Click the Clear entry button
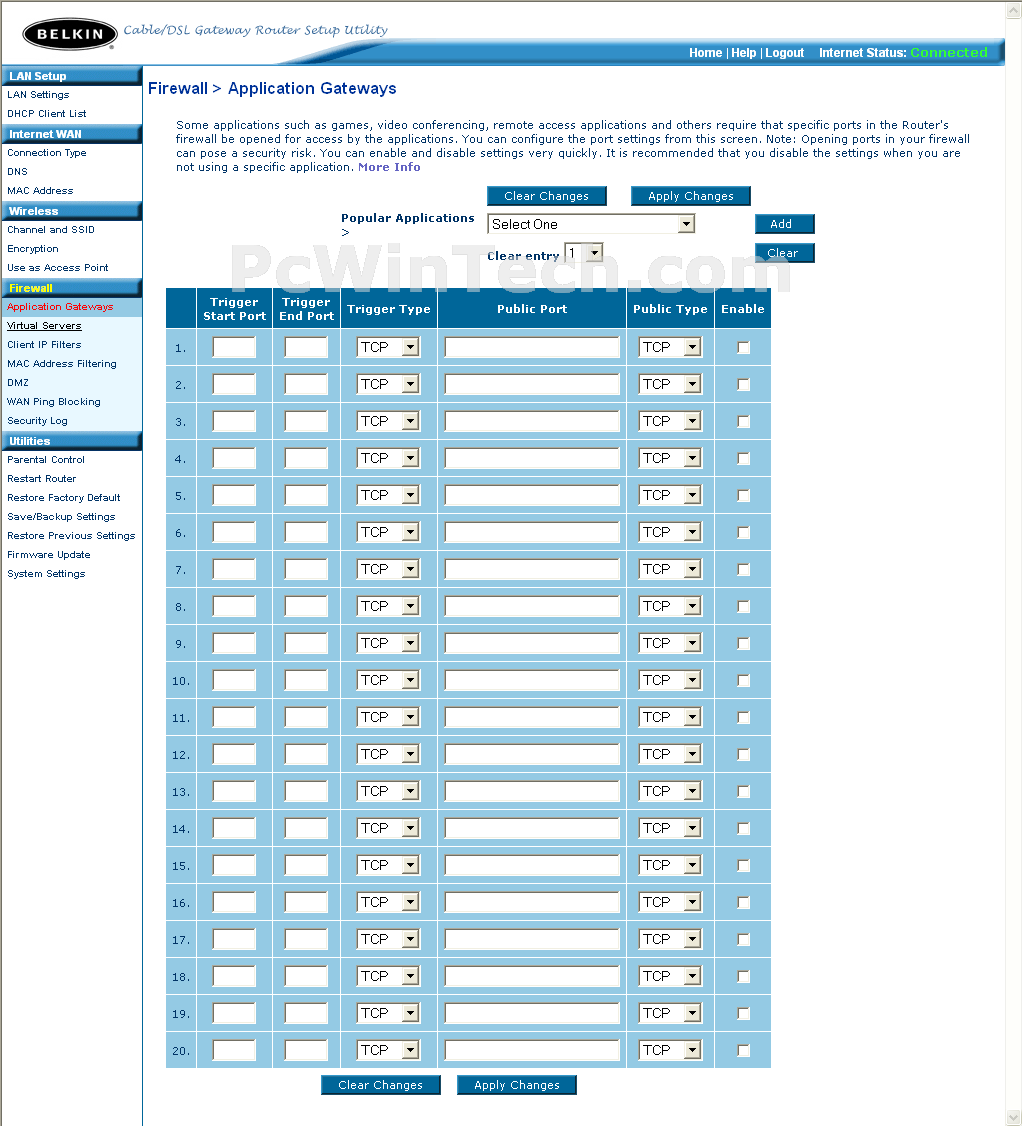 click(784, 253)
